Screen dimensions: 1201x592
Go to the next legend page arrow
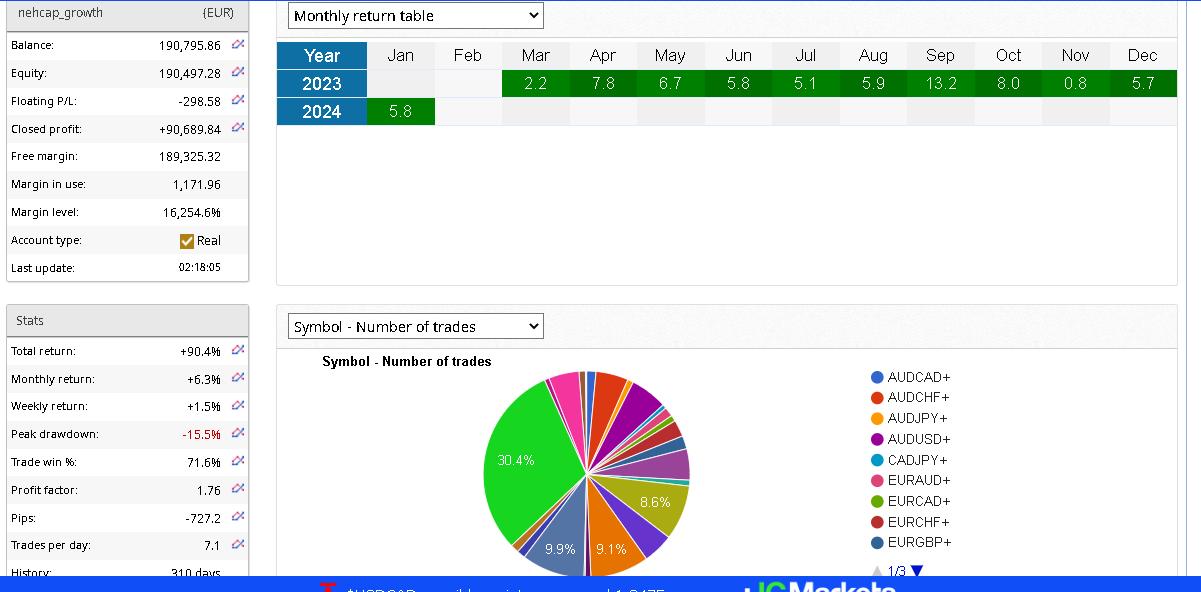tap(917, 572)
